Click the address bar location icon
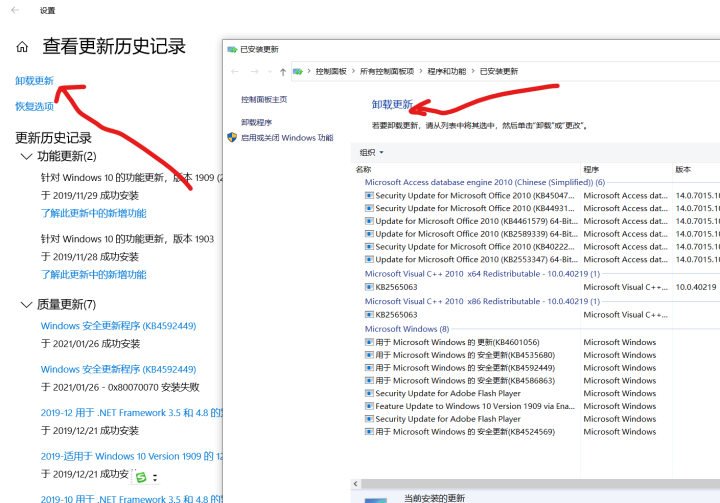 point(298,71)
